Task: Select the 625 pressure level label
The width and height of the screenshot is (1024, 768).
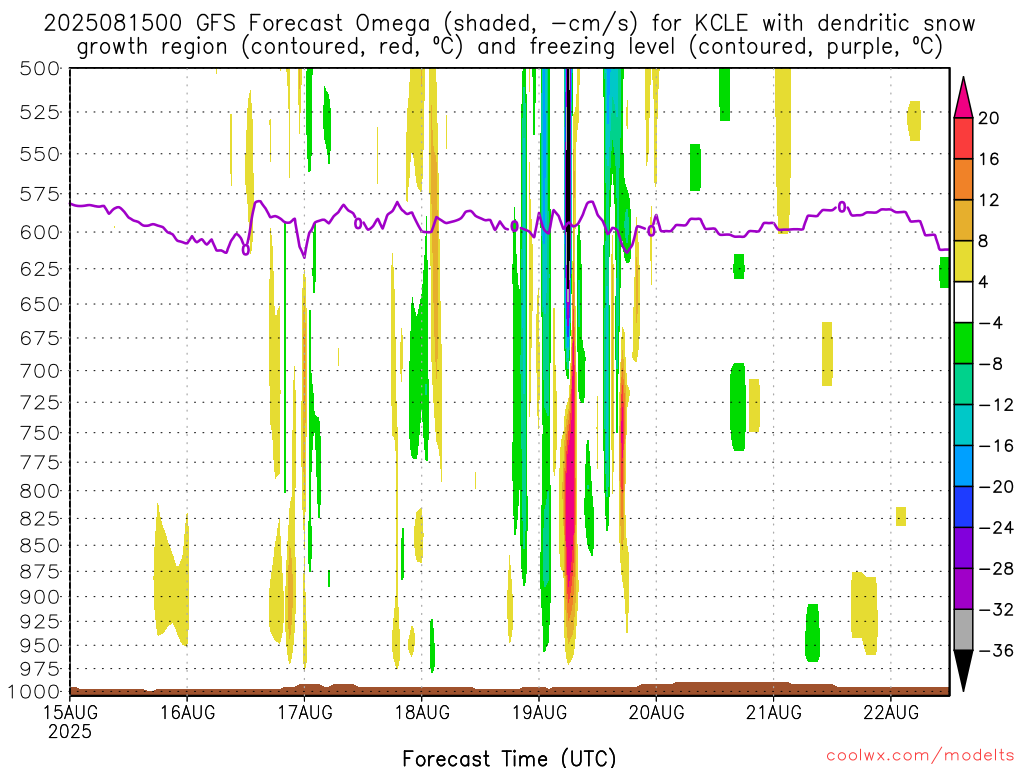Action: [40, 269]
